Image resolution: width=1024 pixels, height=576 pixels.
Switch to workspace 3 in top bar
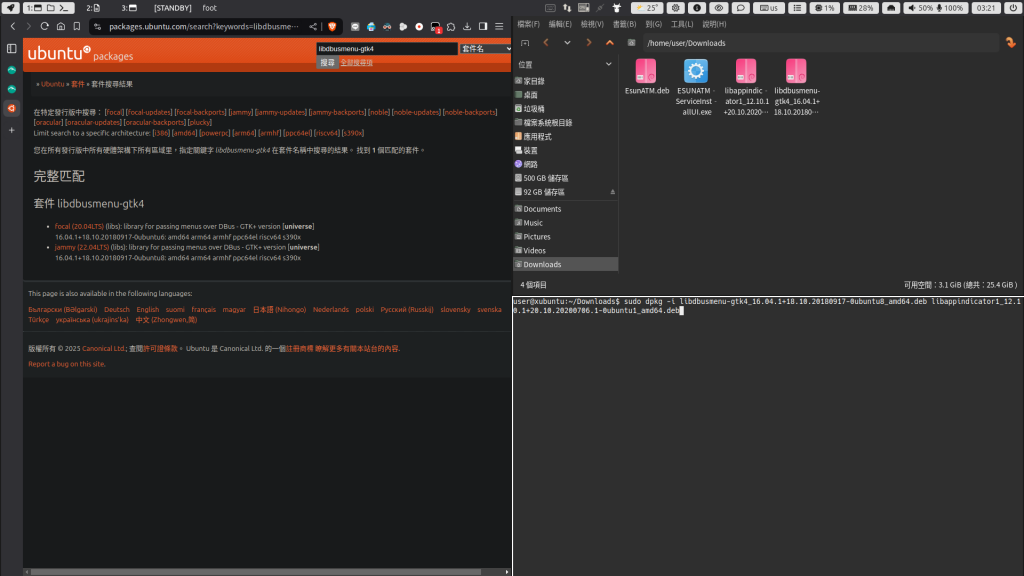point(129,8)
